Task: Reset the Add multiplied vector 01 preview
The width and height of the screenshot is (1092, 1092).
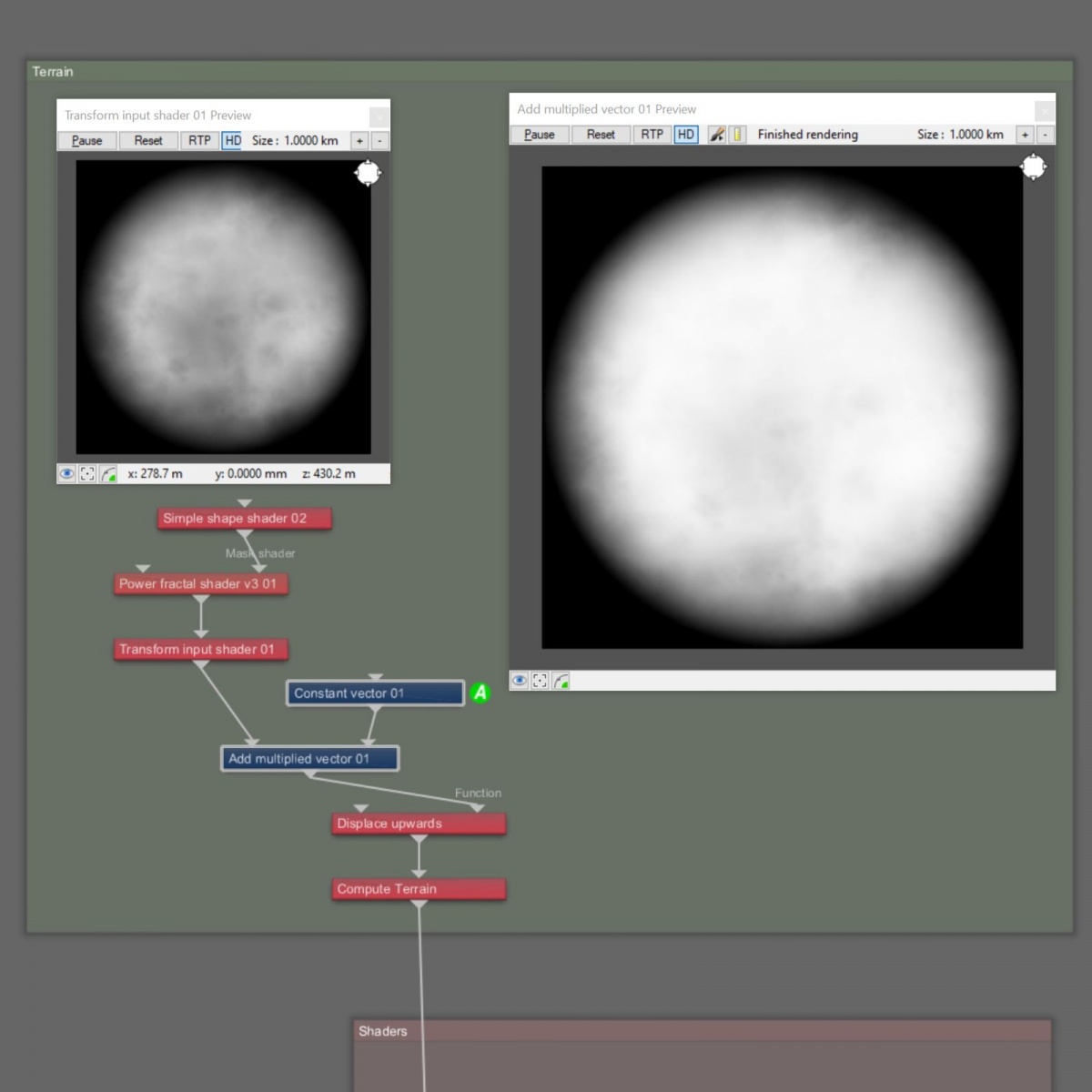Action: 601,135
